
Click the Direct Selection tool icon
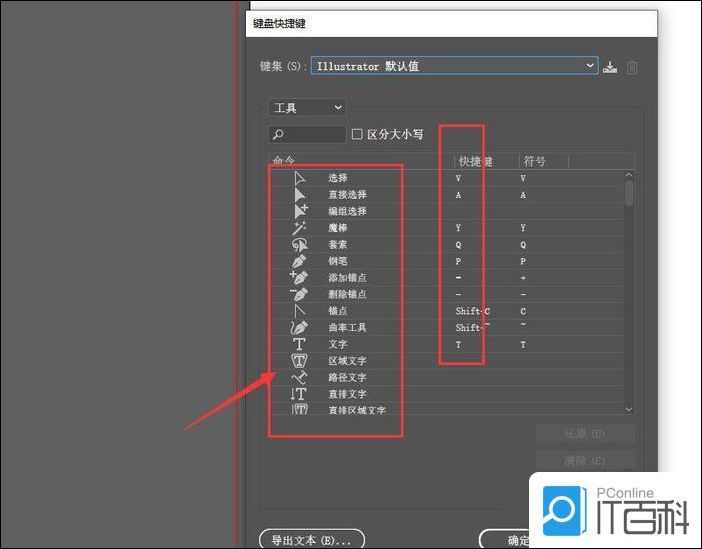[x=300, y=195]
